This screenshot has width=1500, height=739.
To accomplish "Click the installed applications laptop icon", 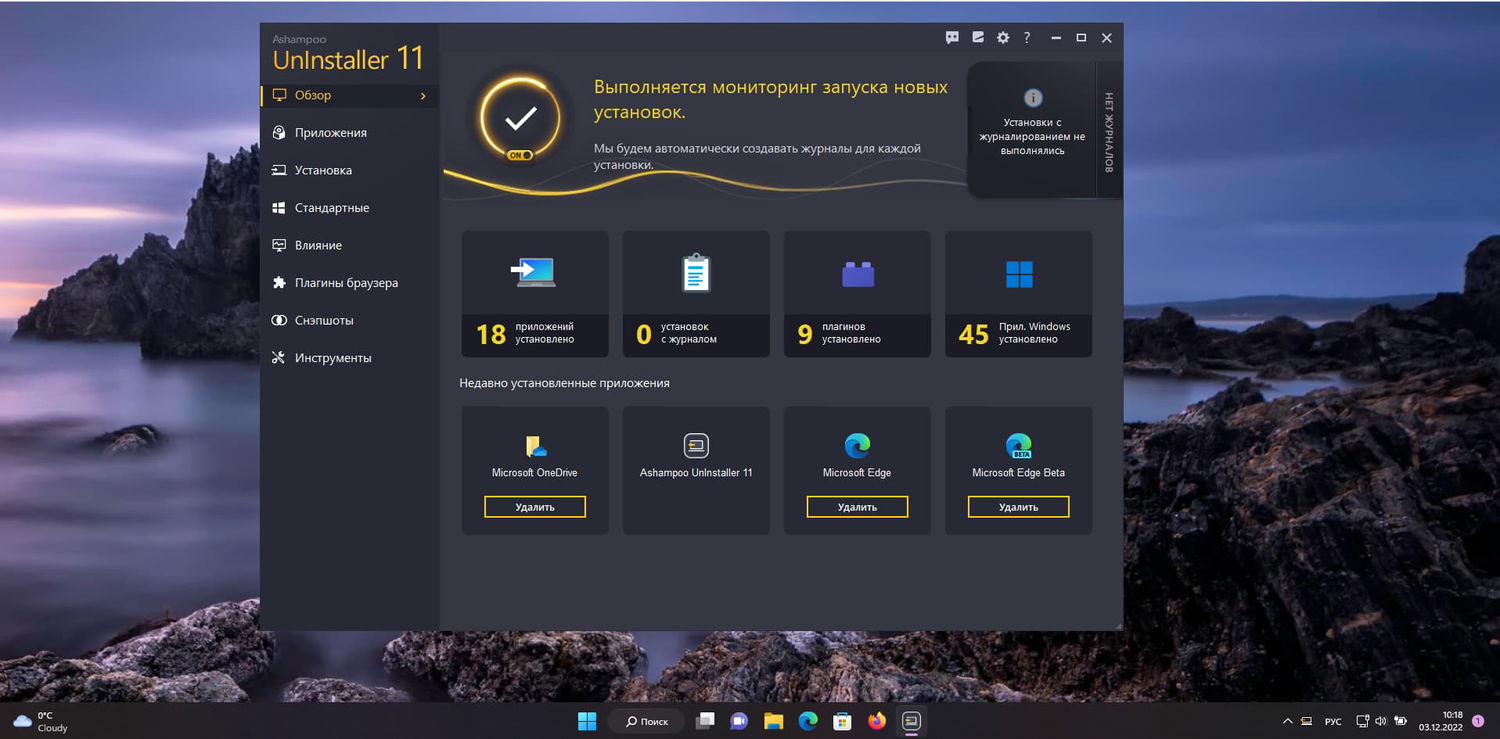I will pyautogui.click(x=534, y=273).
